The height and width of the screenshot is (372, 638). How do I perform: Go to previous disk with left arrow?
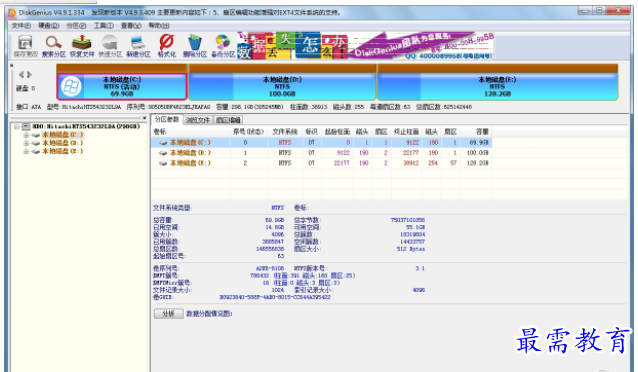pyautogui.click(x=22, y=74)
